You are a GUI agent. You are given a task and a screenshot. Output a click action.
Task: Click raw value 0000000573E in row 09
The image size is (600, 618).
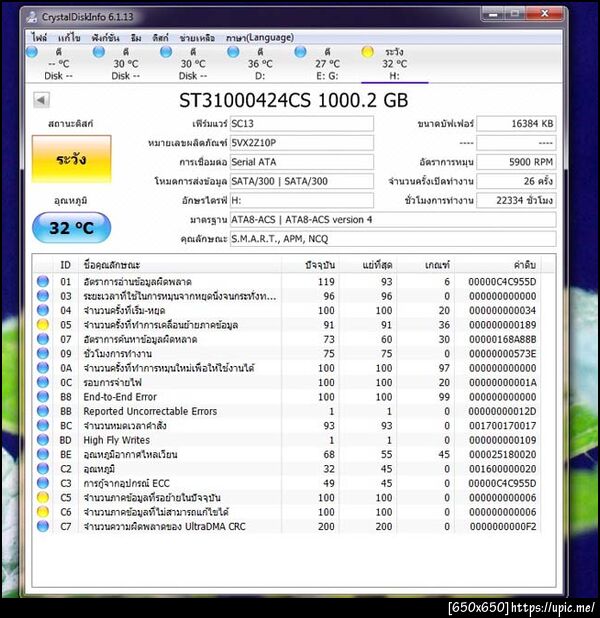coord(502,354)
